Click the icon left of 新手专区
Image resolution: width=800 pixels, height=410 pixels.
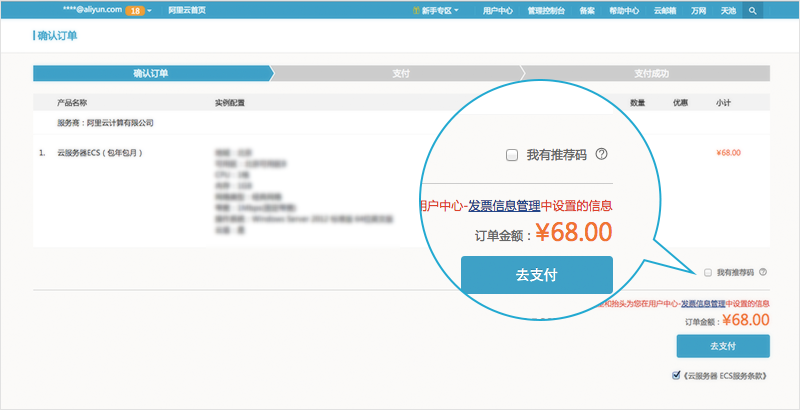pyautogui.click(x=416, y=11)
